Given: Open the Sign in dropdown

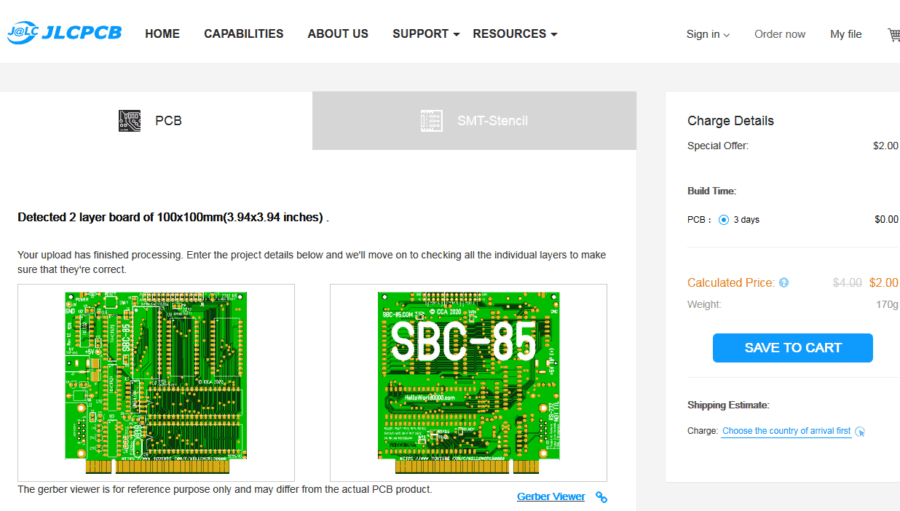Looking at the screenshot, I should tap(708, 34).
